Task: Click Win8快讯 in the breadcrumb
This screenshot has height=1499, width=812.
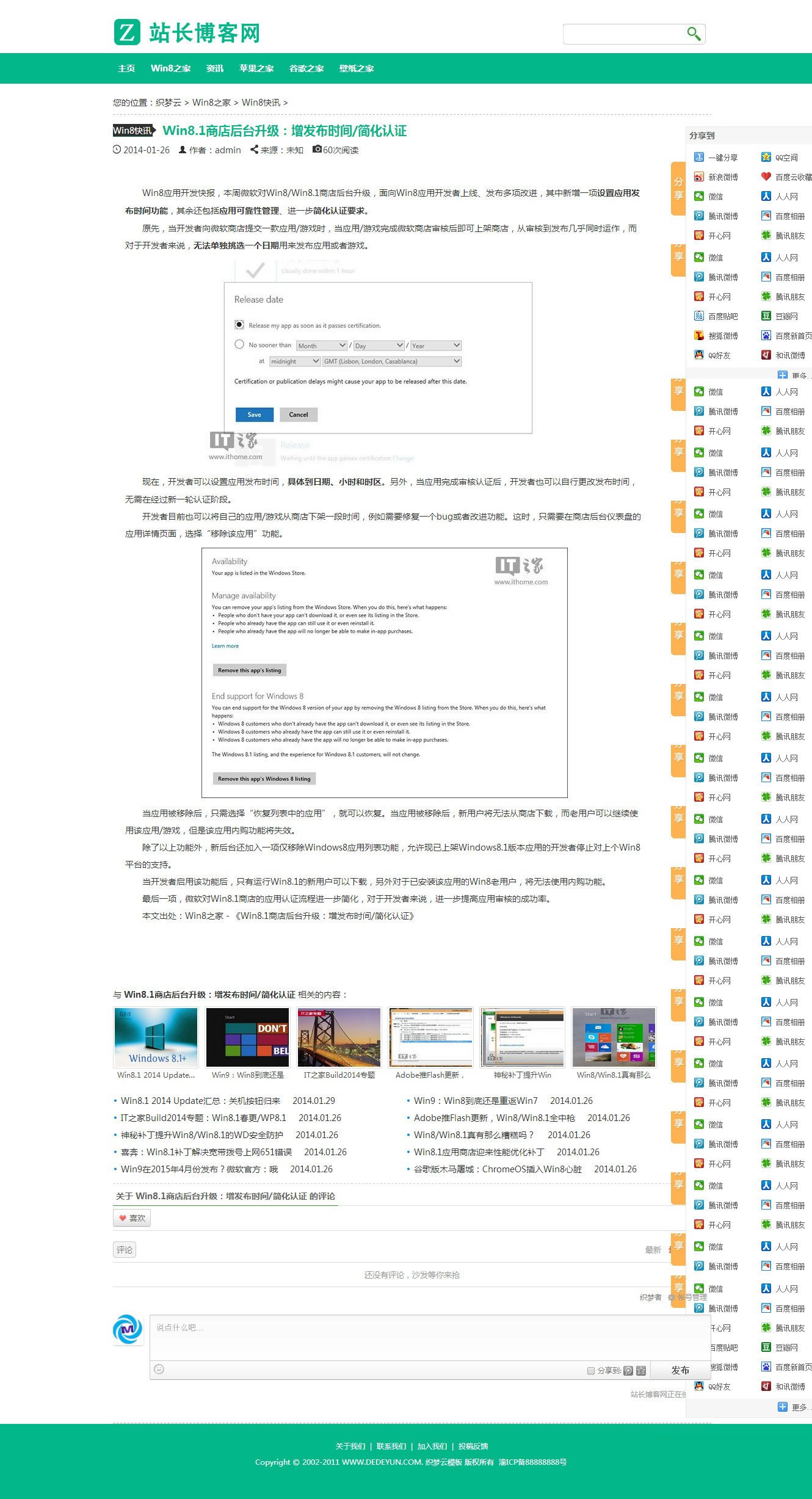Action: point(261,103)
